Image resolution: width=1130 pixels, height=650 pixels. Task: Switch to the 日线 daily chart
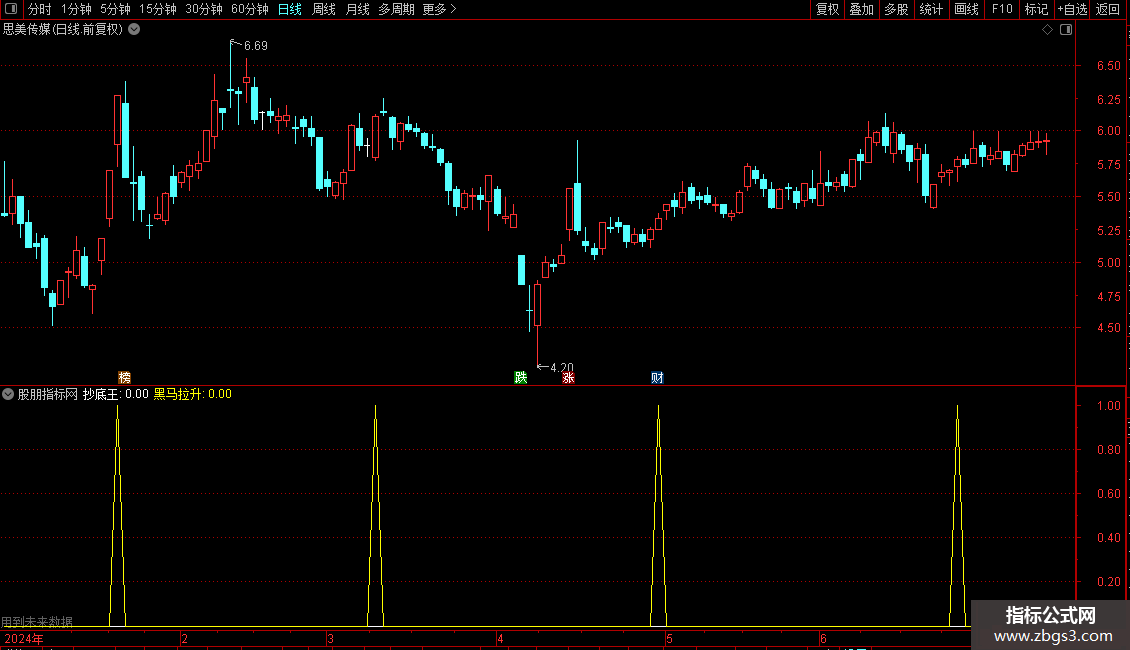(290, 9)
